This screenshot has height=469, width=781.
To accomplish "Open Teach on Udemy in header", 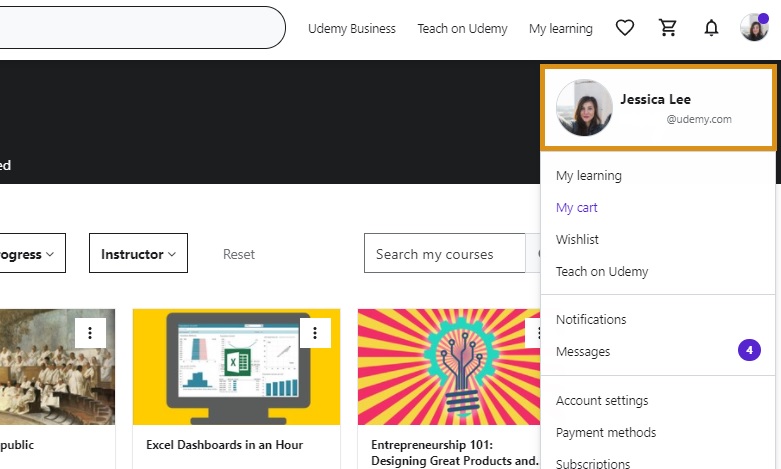I will tap(462, 29).
